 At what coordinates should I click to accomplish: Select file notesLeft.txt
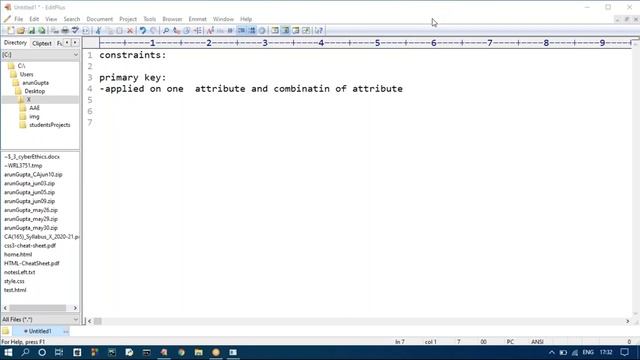pos(20,272)
